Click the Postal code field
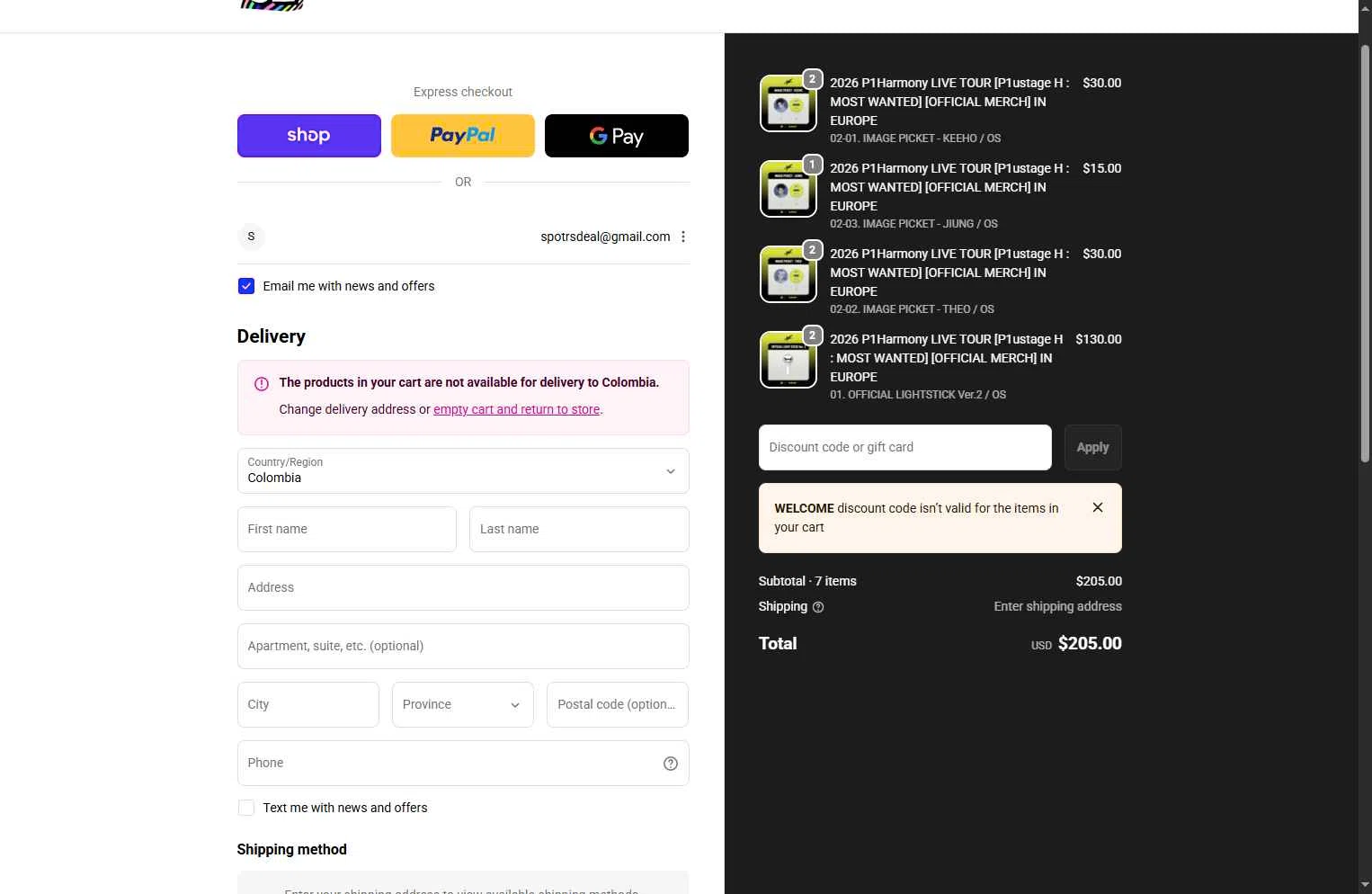1372x894 pixels. point(618,704)
